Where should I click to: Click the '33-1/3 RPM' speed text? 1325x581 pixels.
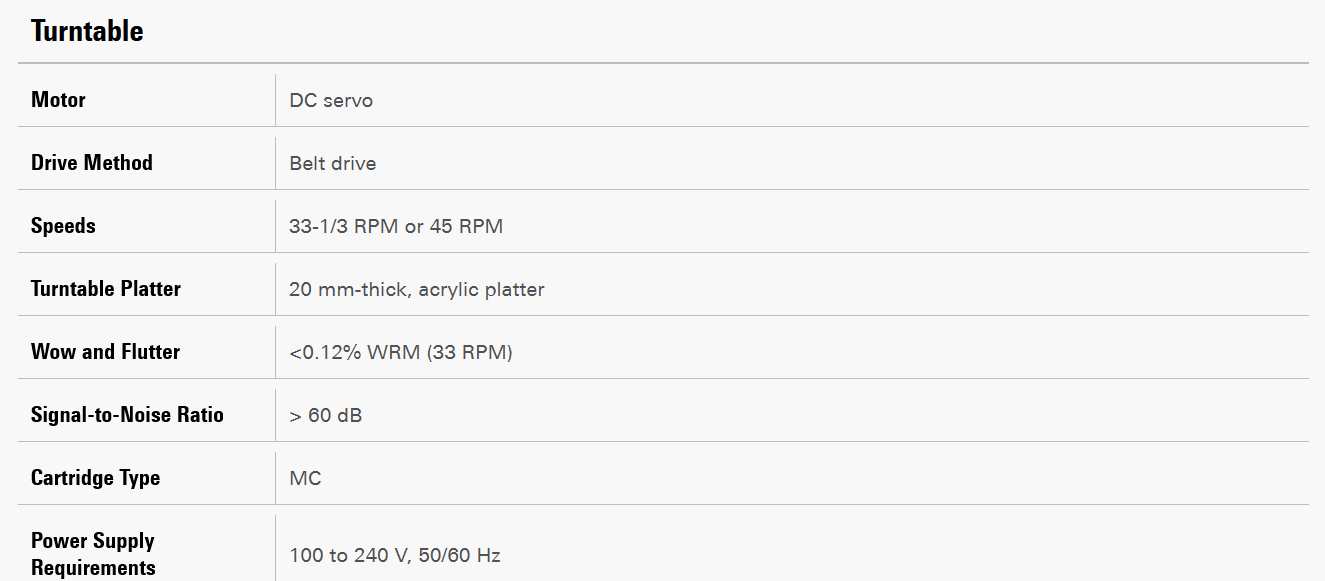click(x=343, y=226)
